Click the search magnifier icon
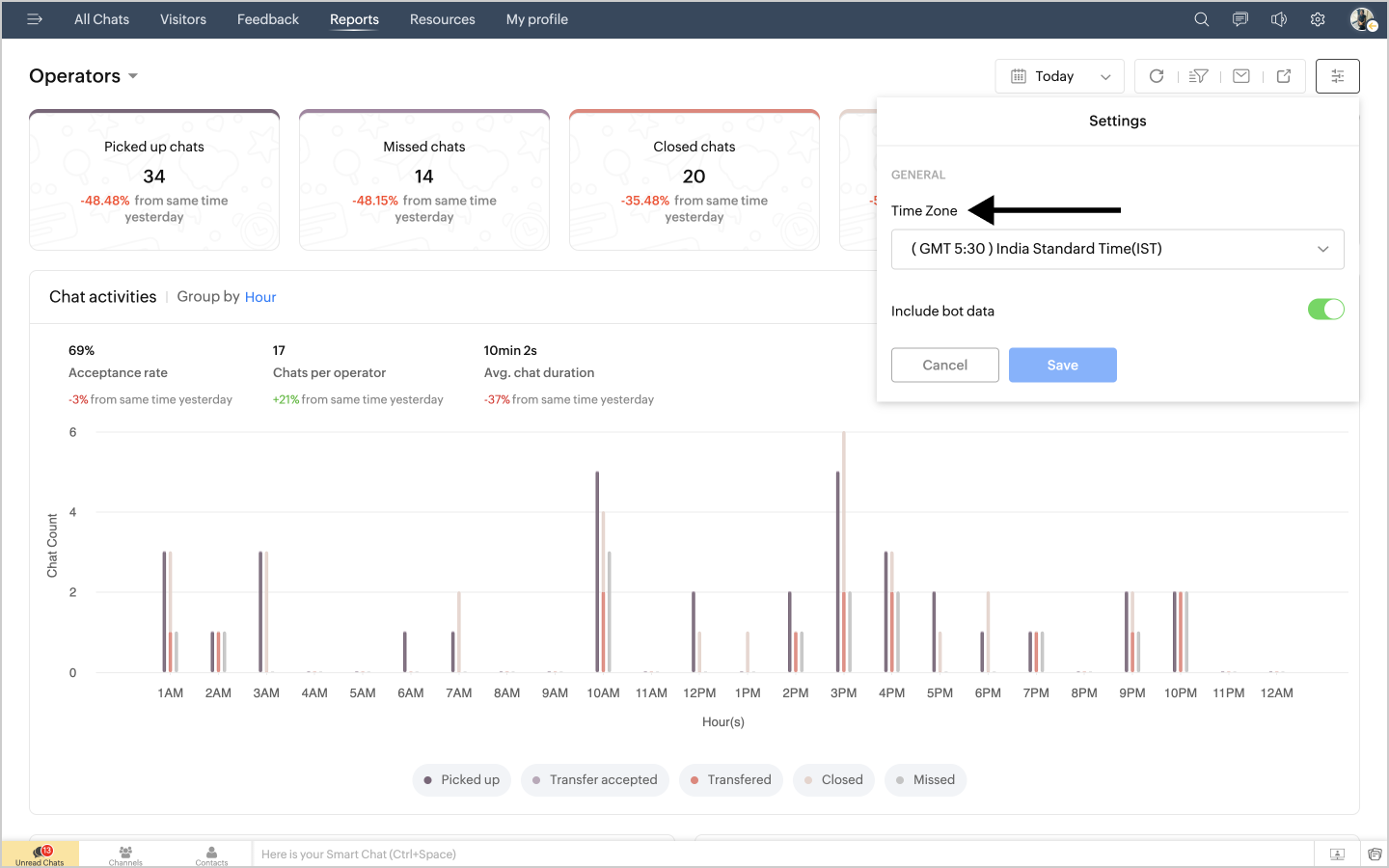This screenshot has height=868, width=1389. click(x=1202, y=19)
